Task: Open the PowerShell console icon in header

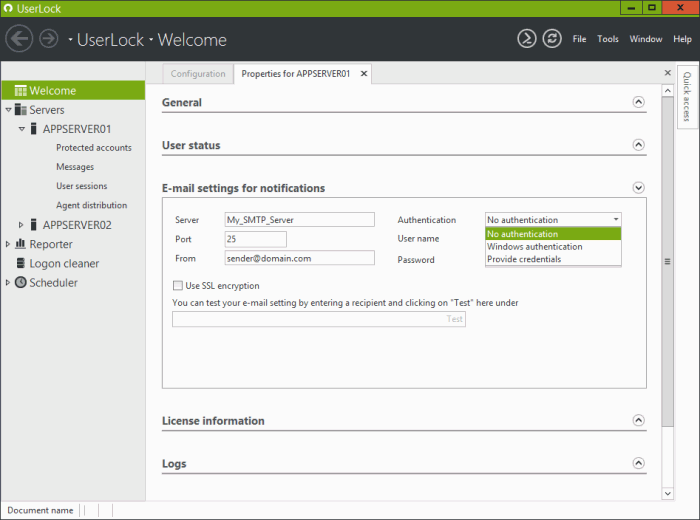Action: click(527, 39)
